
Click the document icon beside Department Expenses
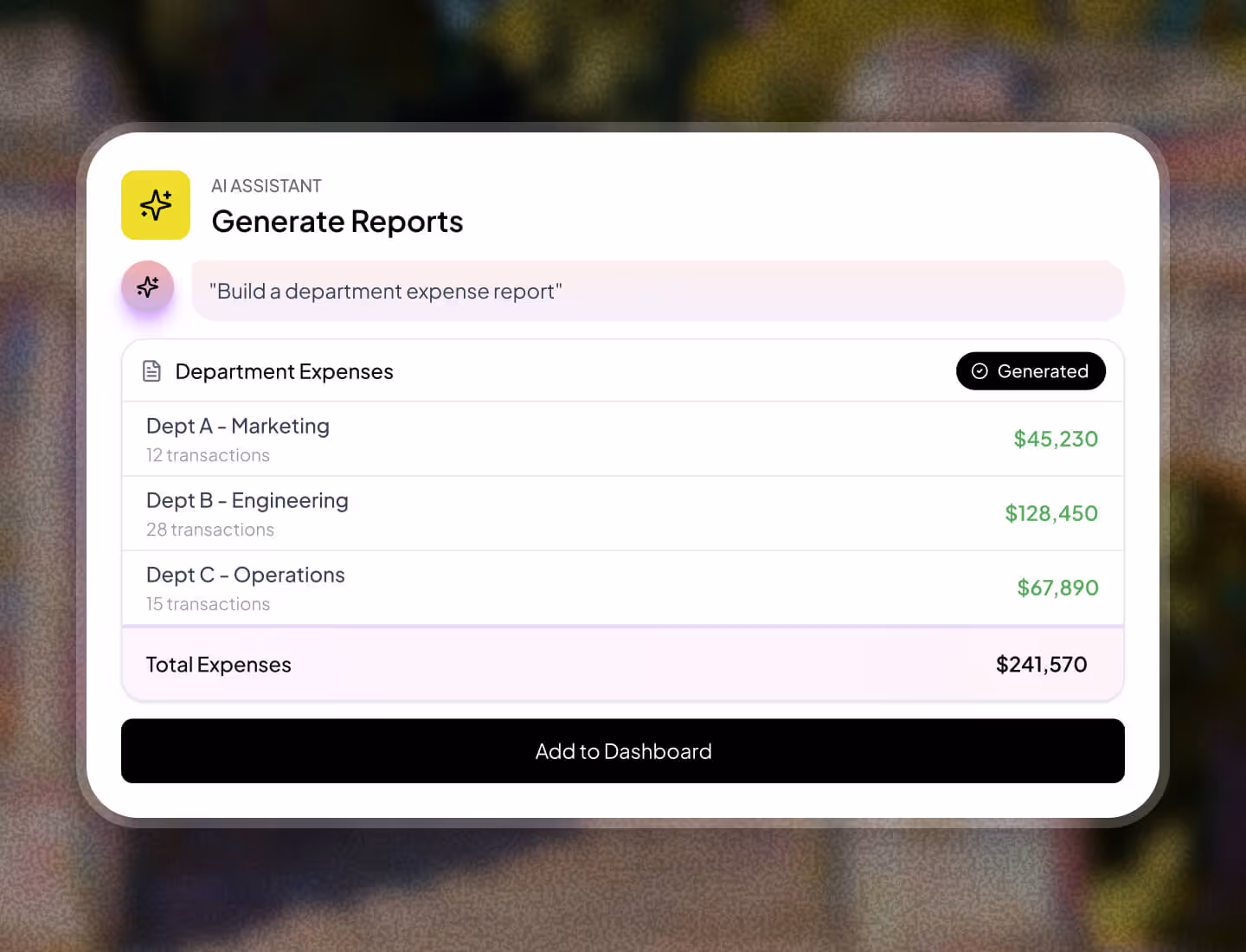[151, 370]
